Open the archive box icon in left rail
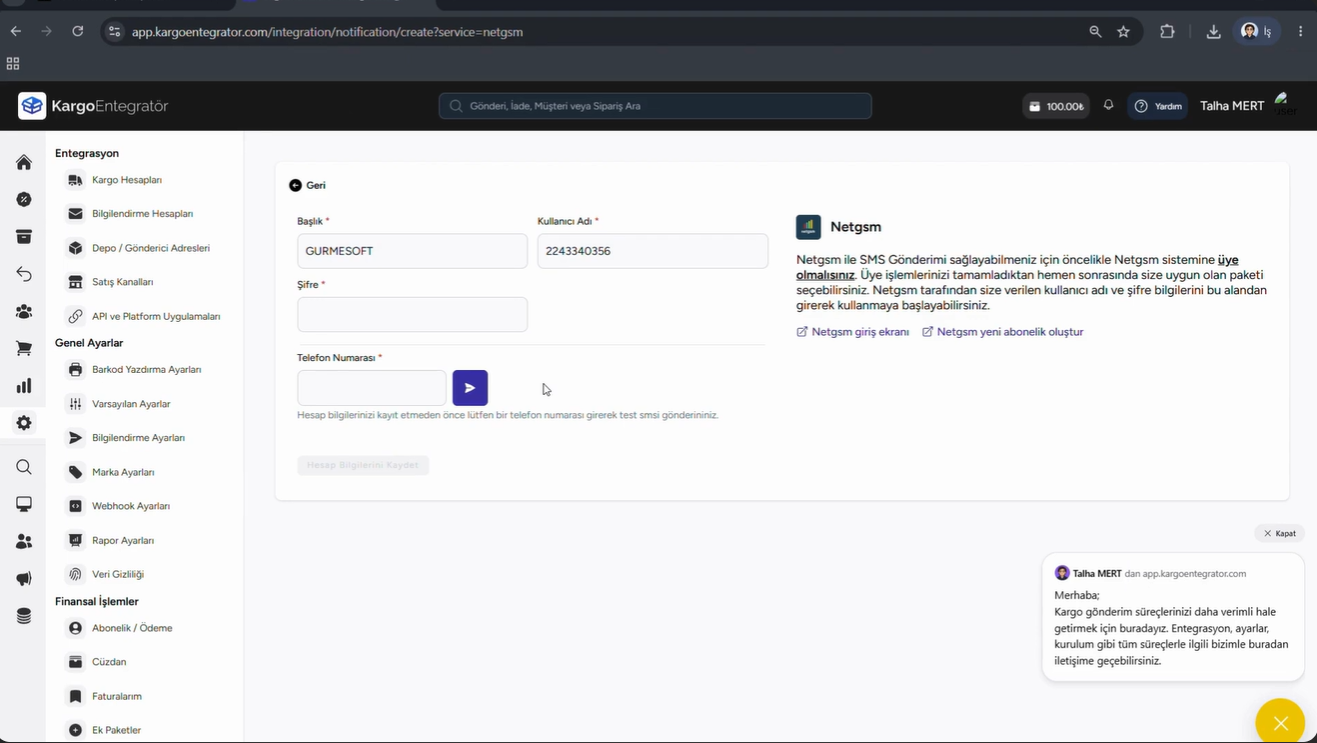Screen dimensions: 1317x743 24,237
